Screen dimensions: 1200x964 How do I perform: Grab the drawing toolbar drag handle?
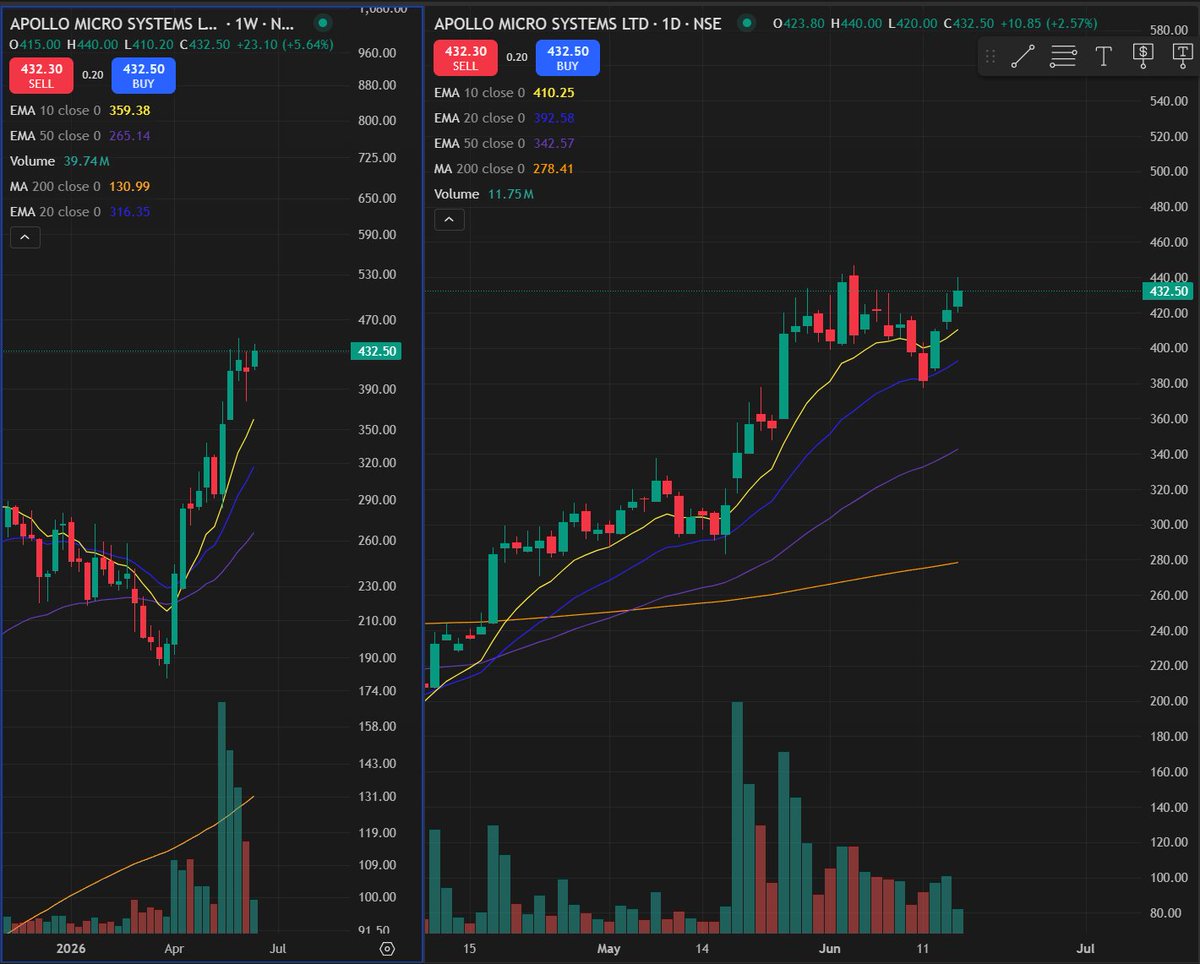[x=991, y=57]
